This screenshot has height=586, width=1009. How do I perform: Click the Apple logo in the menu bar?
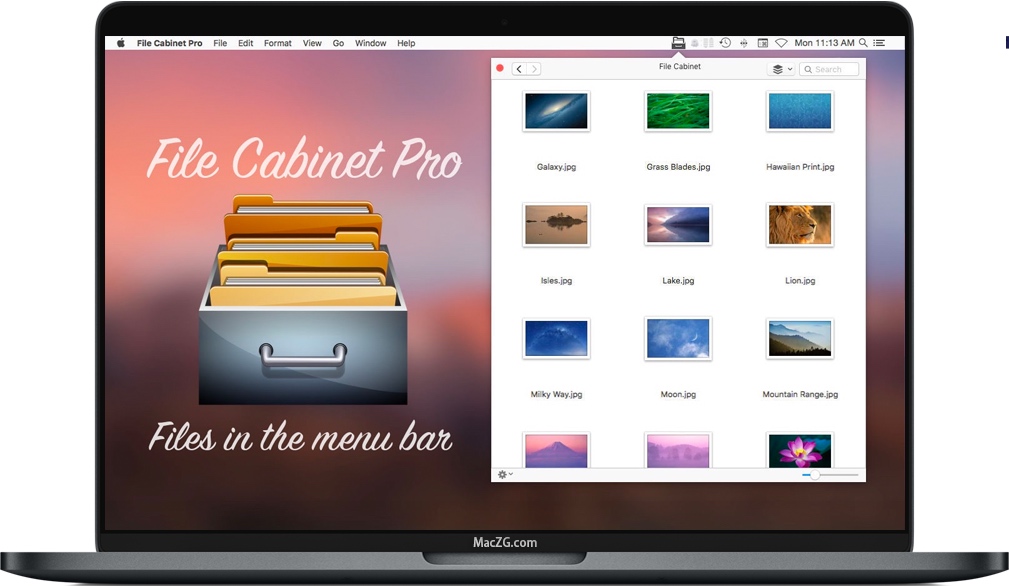pos(119,43)
